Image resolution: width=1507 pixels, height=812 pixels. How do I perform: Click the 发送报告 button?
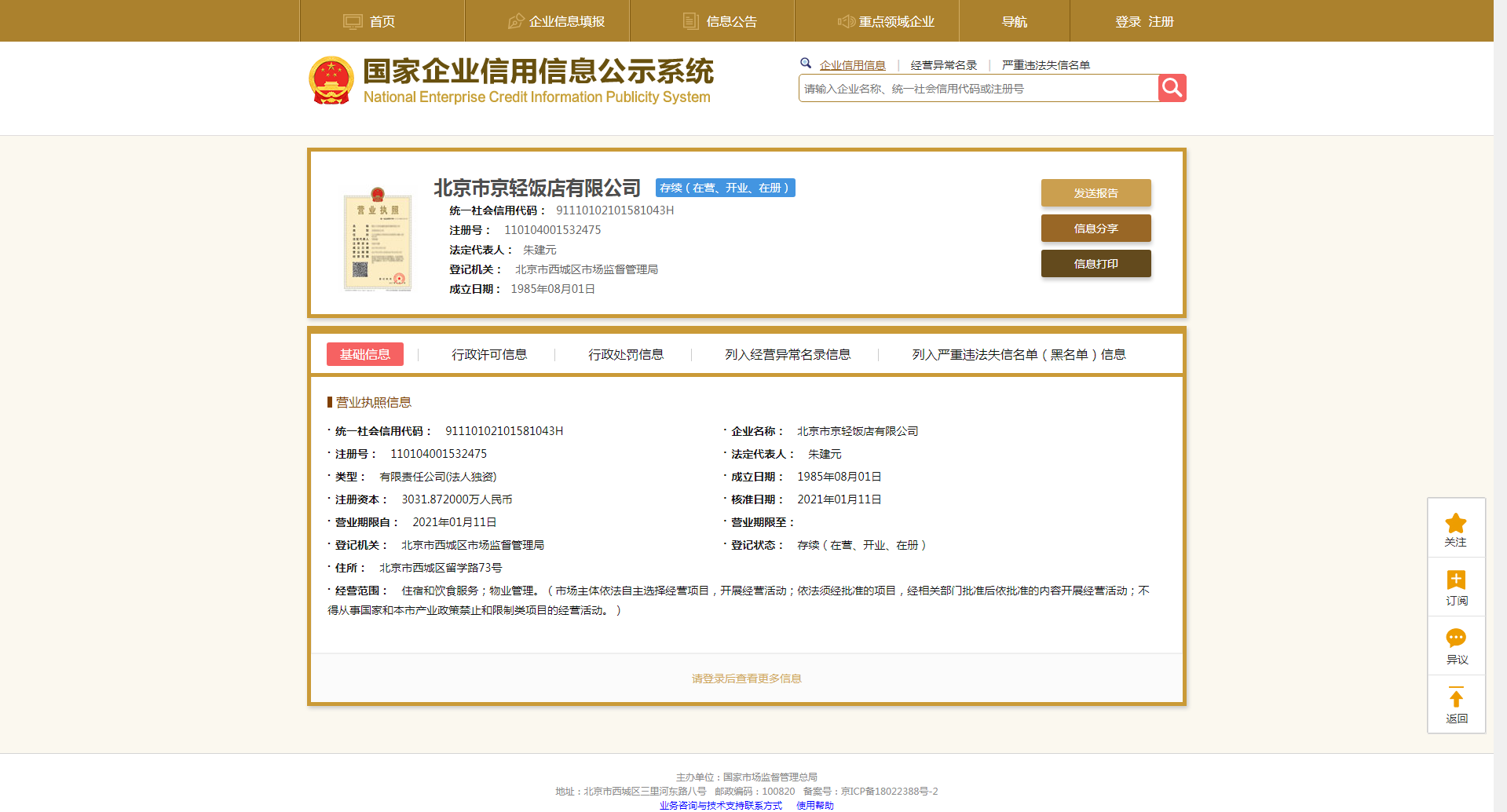(1096, 192)
